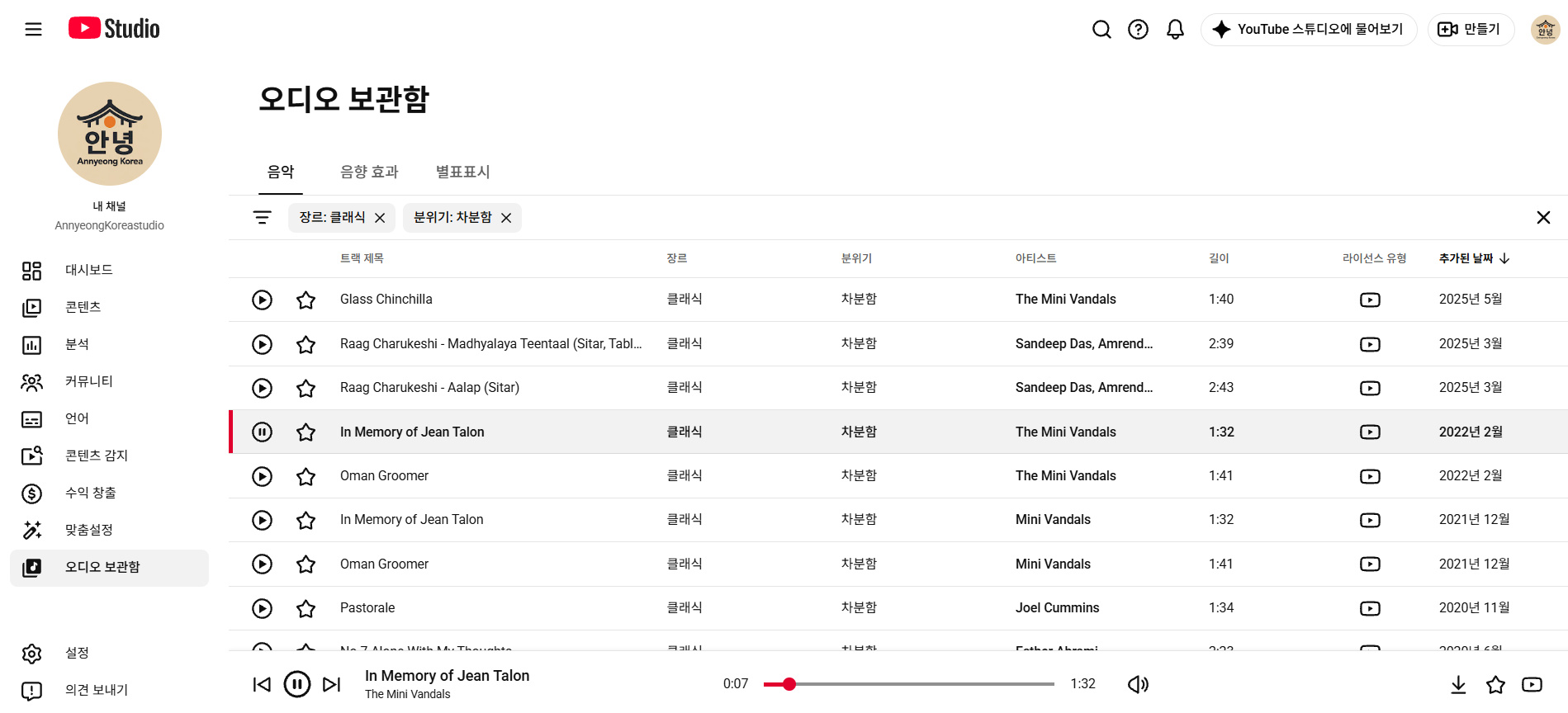The height and width of the screenshot is (713, 1568).
Task: Remove the 분위기: 차분함 filter chip
Action: click(506, 218)
